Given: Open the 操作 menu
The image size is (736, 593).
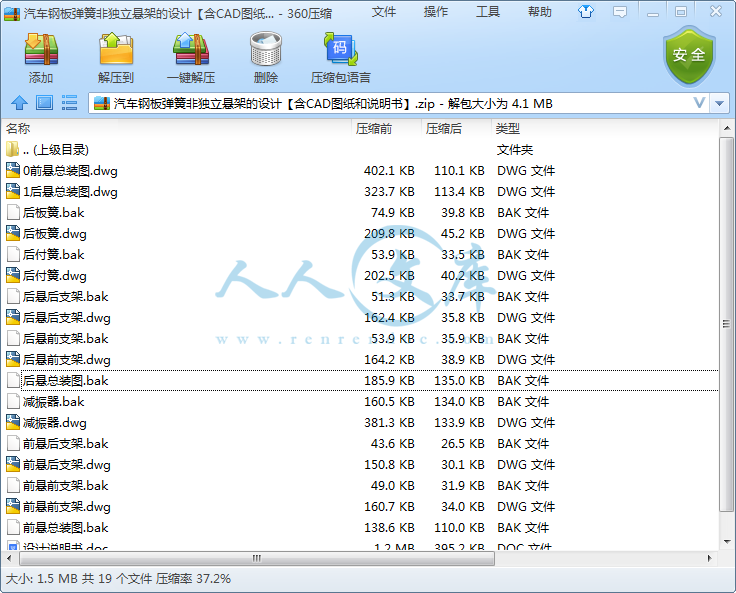Looking at the screenshot, I should (436, 12).
